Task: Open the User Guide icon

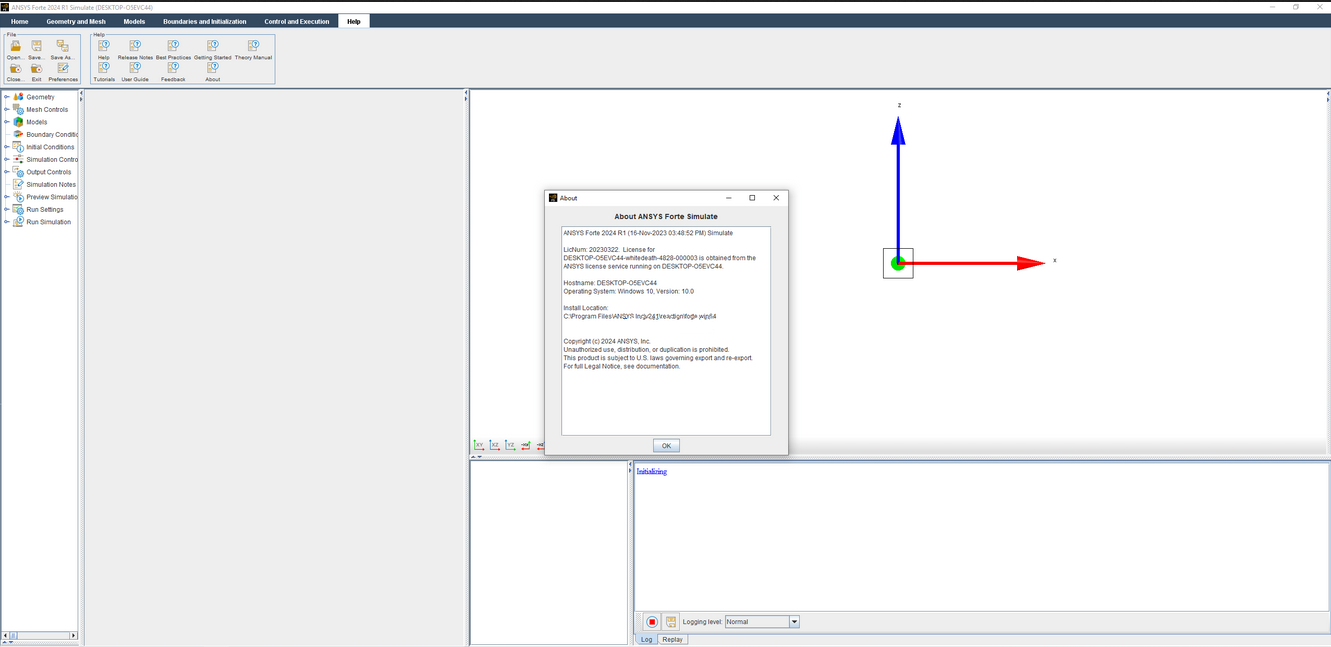Action: pos(135,68)
